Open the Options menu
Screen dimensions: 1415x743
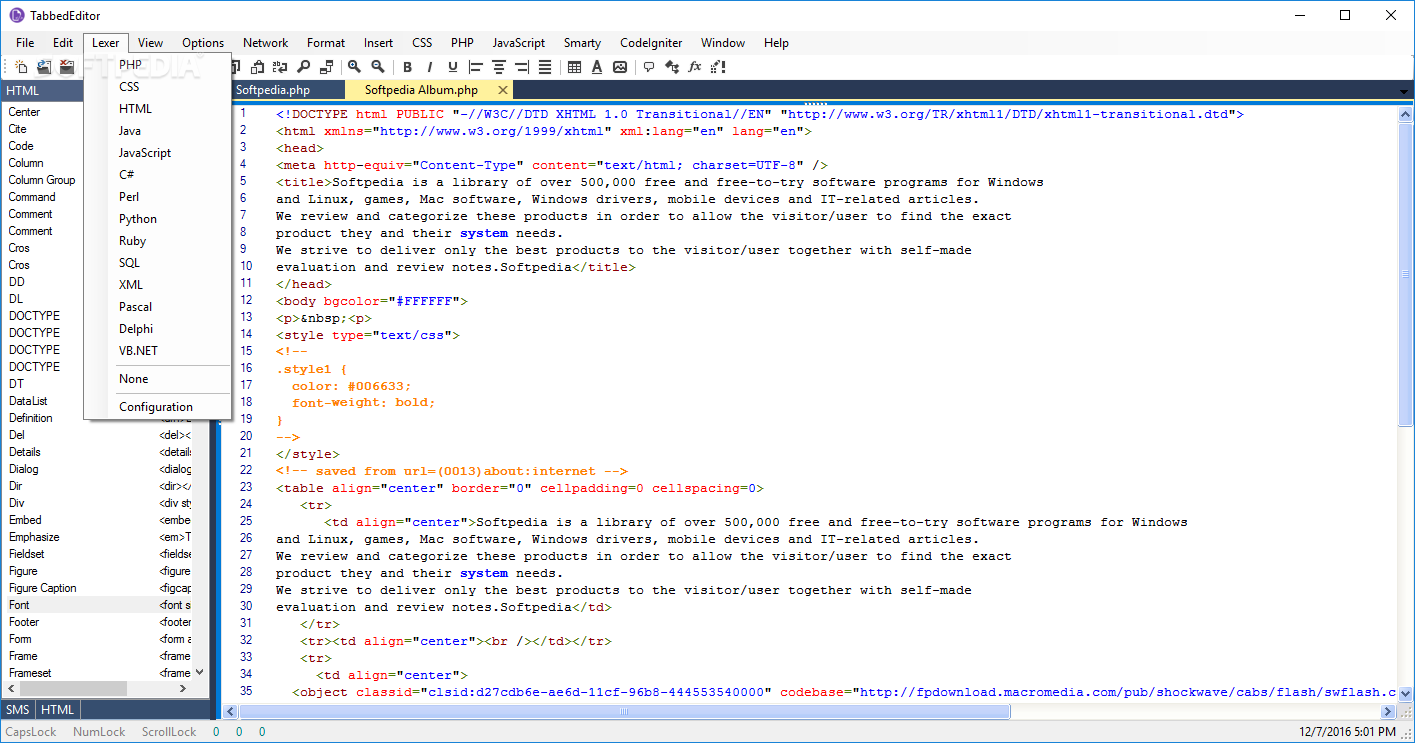(x=203, y=43)
